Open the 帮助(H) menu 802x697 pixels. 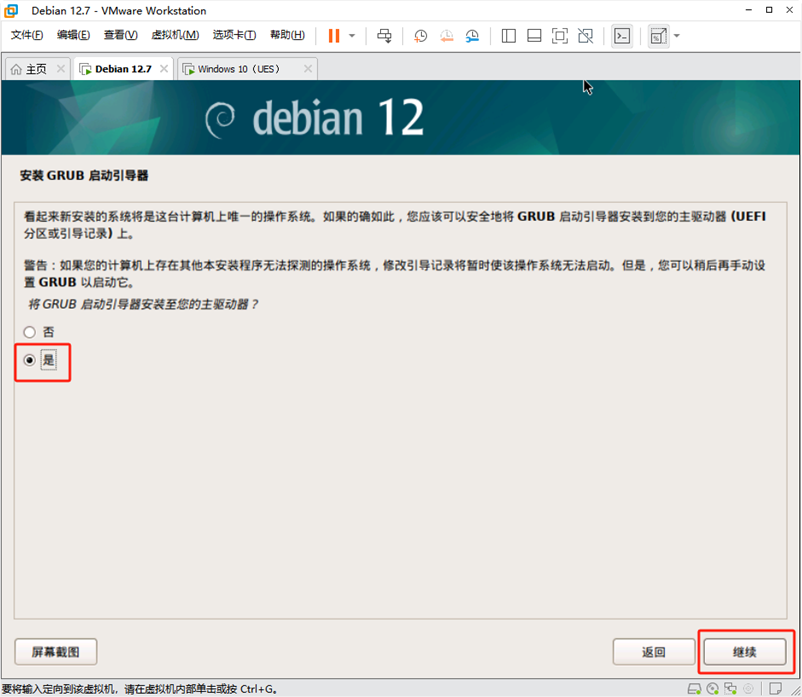coord(287,35)
